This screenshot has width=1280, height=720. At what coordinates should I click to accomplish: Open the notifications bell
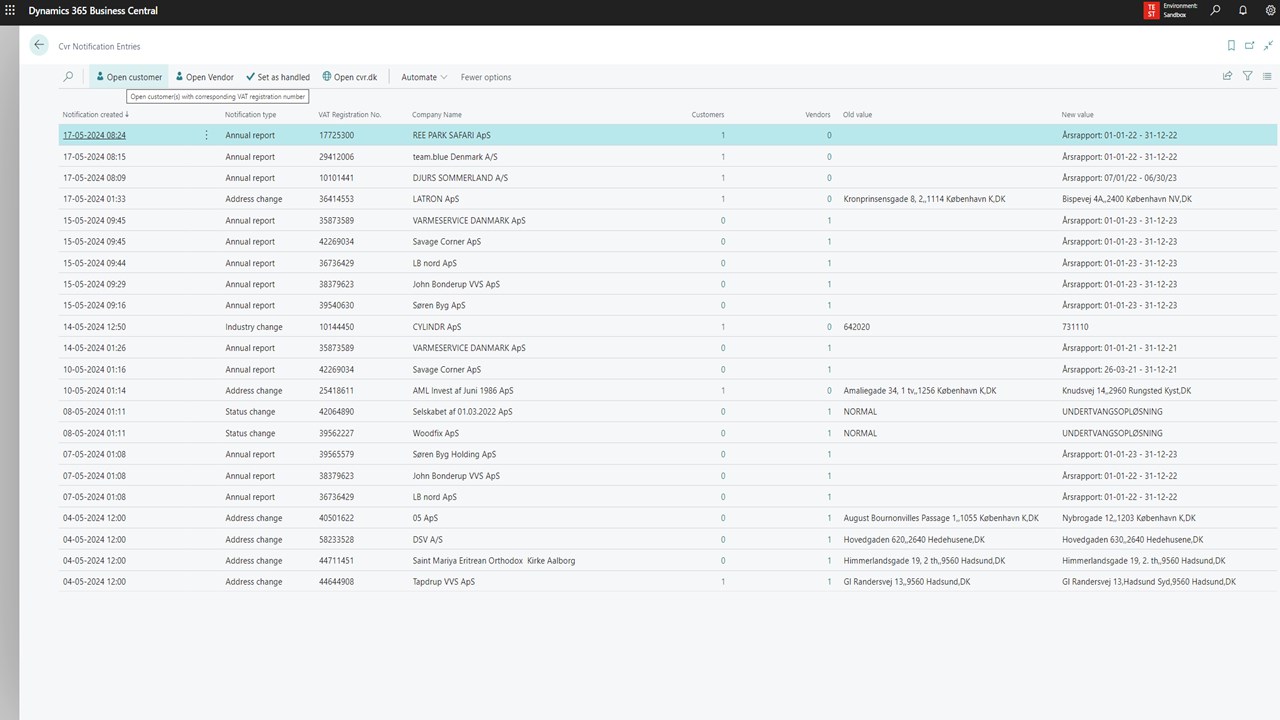coord(1243,11)
